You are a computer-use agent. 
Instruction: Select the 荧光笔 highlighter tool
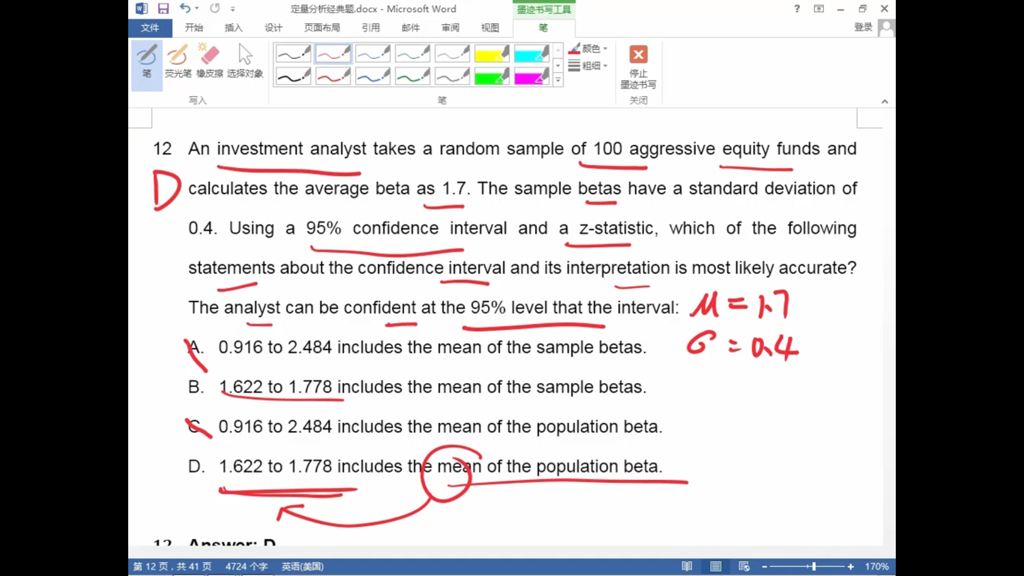[x=178, y=61]
